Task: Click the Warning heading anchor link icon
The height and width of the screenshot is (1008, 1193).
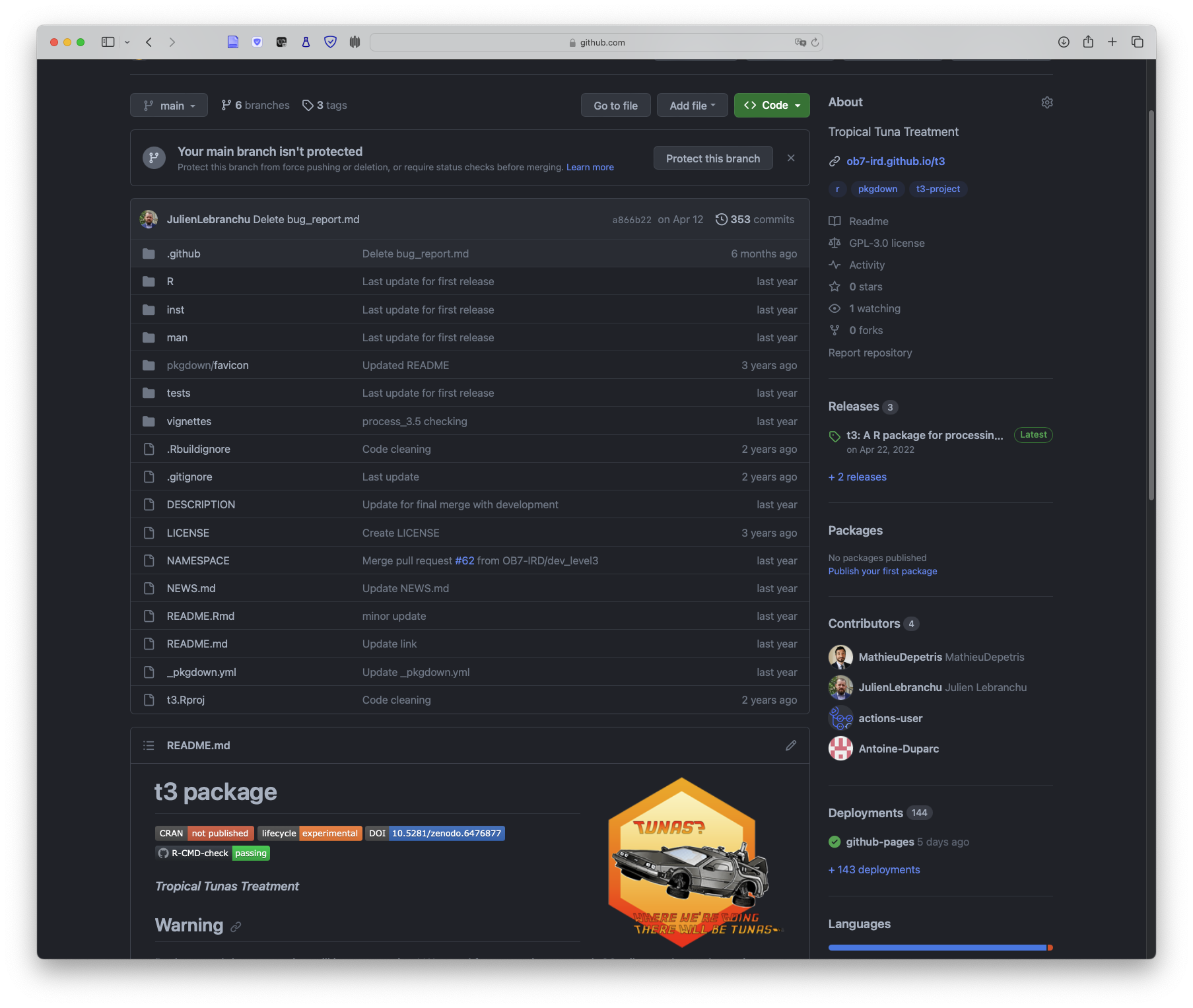Action: coord(236,927)
